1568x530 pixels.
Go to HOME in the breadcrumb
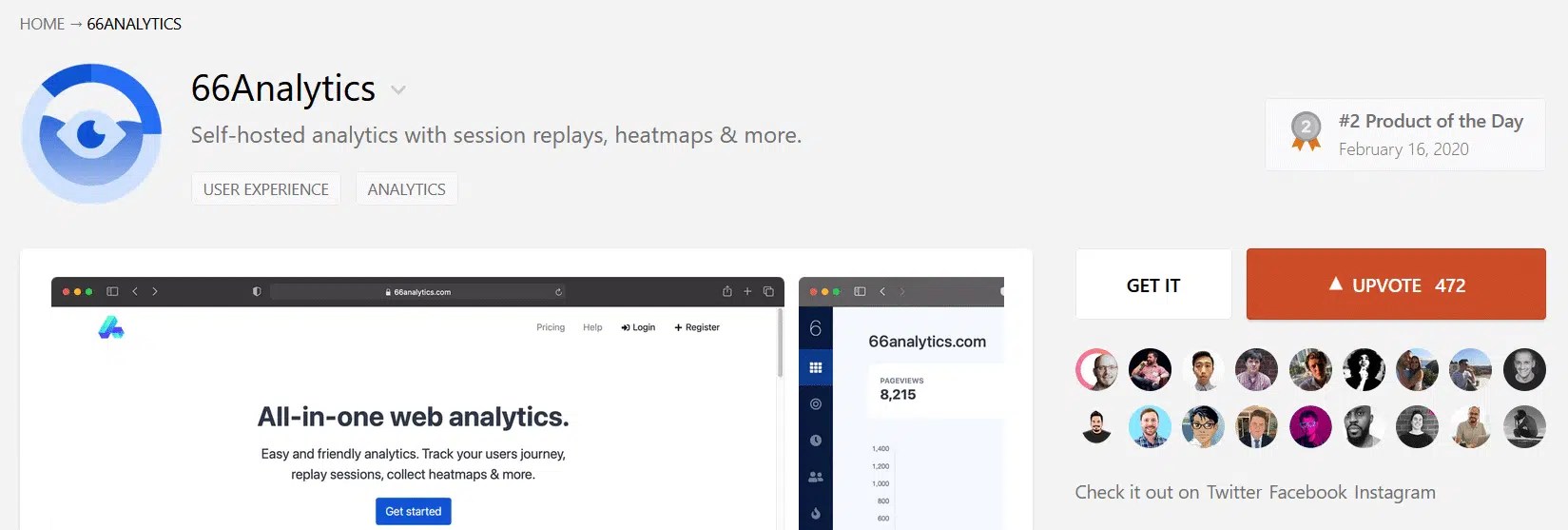point(42,24)
